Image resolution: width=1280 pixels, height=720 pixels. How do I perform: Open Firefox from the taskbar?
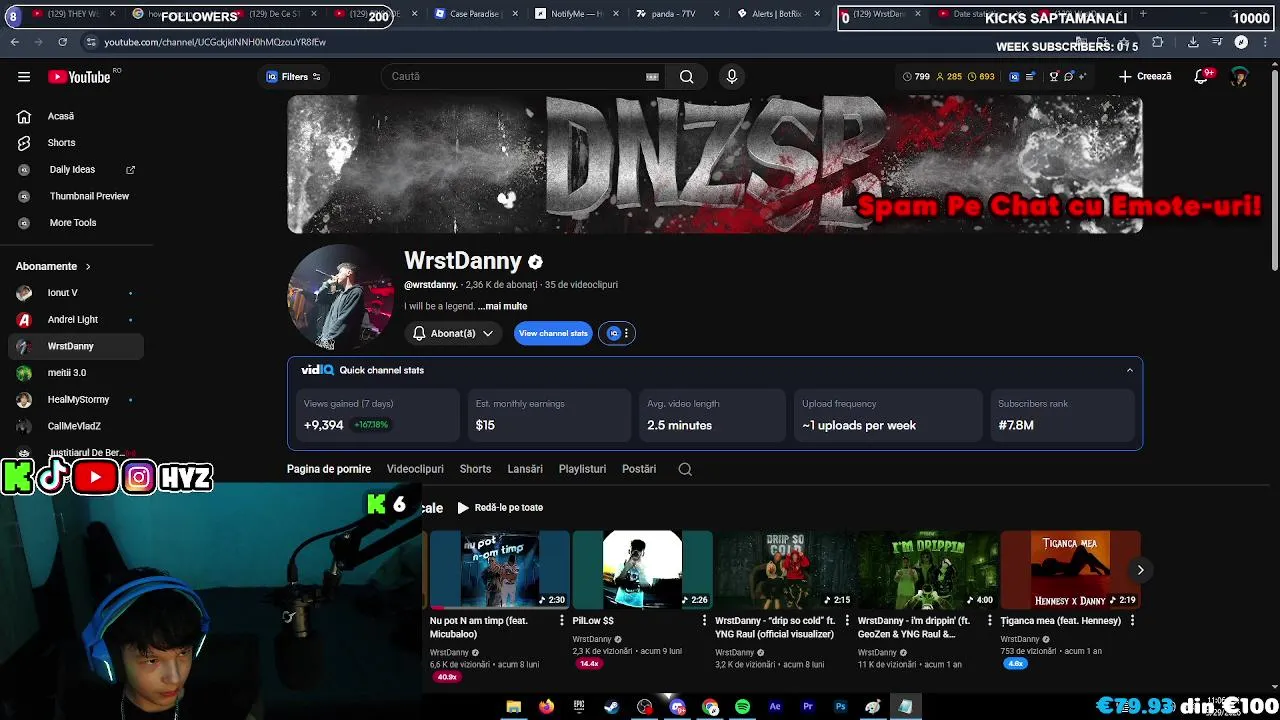(x=546, y=707)
